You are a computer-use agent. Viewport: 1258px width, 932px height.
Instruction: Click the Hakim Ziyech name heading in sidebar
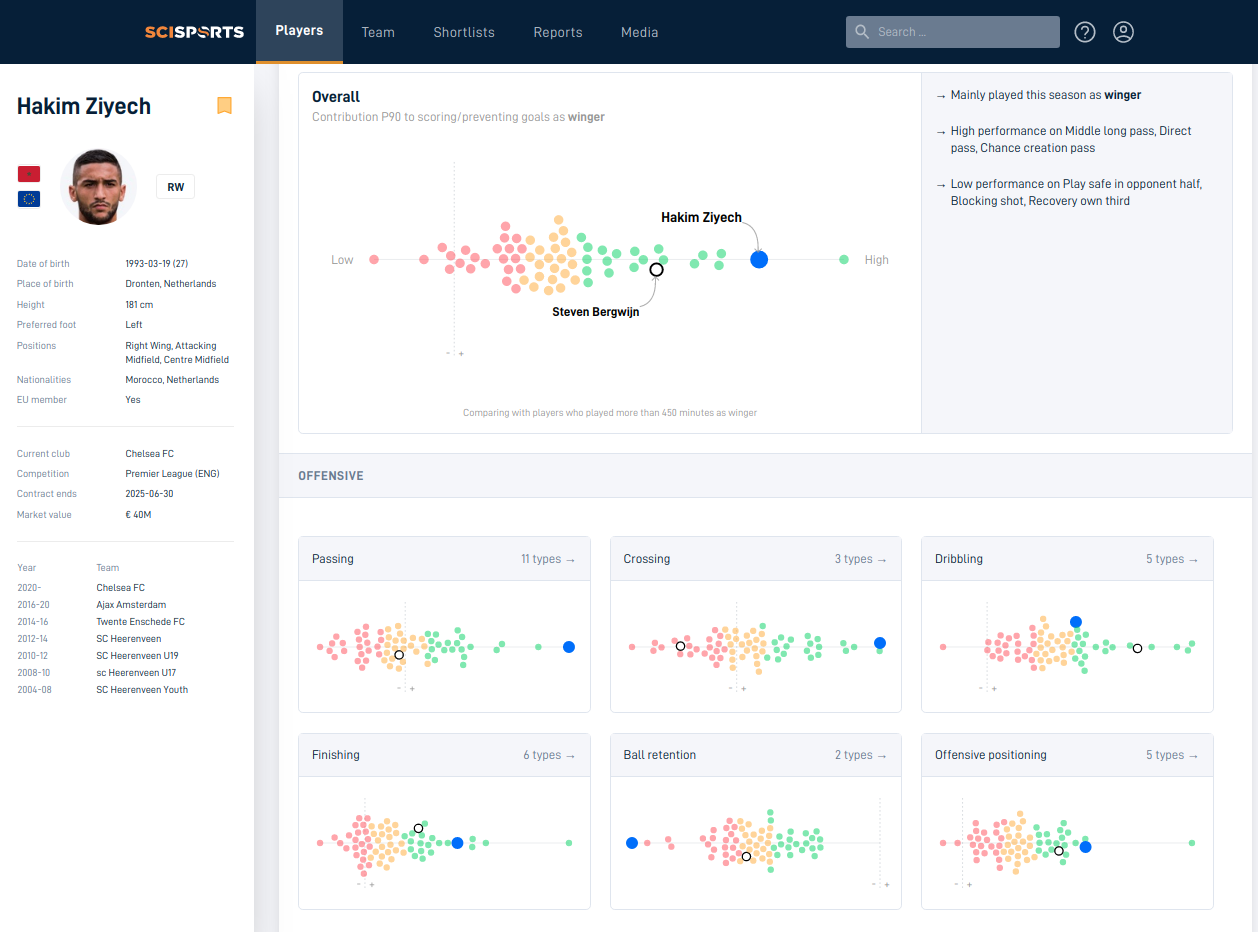(84, 106)
